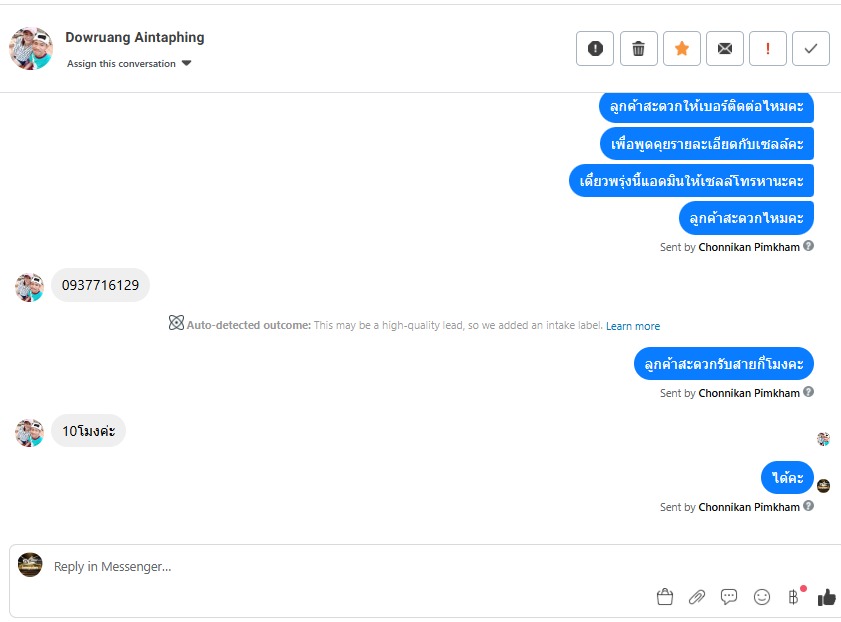
Task: Open the Dowruang Aintaphing contact name
Action: tap(135, 37)
